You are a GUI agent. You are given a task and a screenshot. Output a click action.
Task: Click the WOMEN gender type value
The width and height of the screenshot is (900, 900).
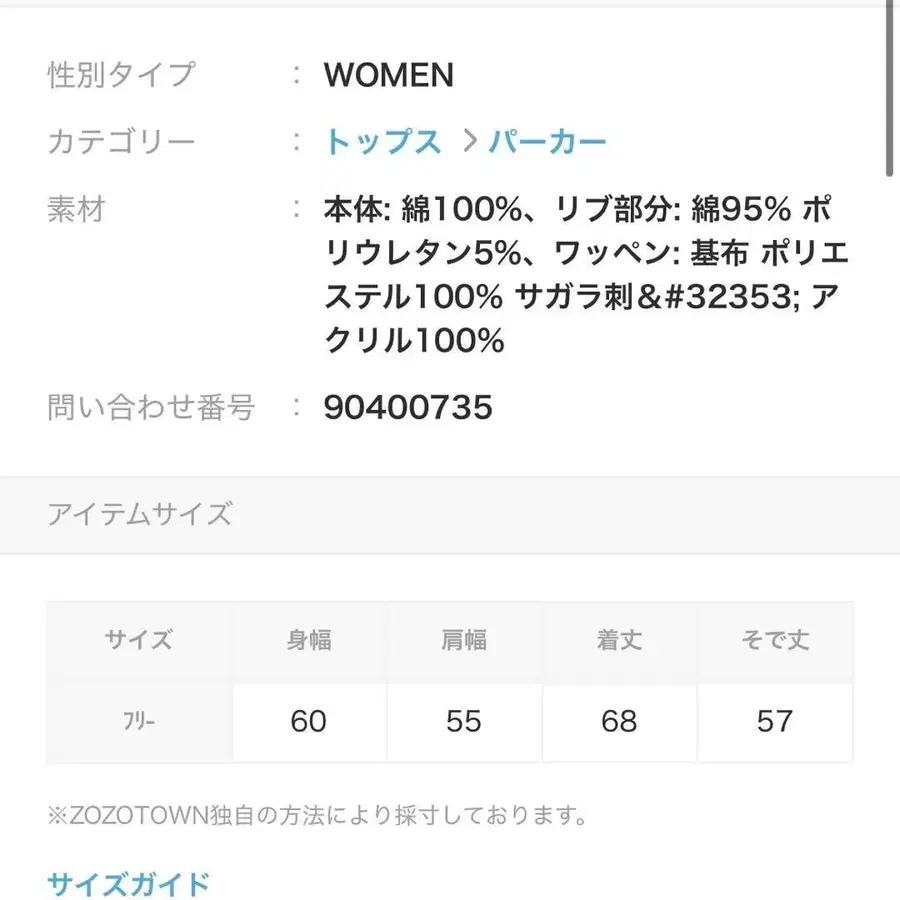click(388, 75)
